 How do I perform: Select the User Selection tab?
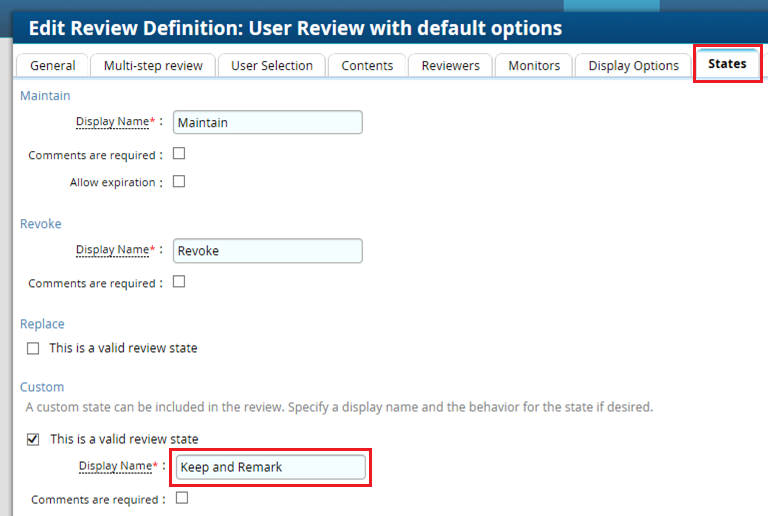272,65
